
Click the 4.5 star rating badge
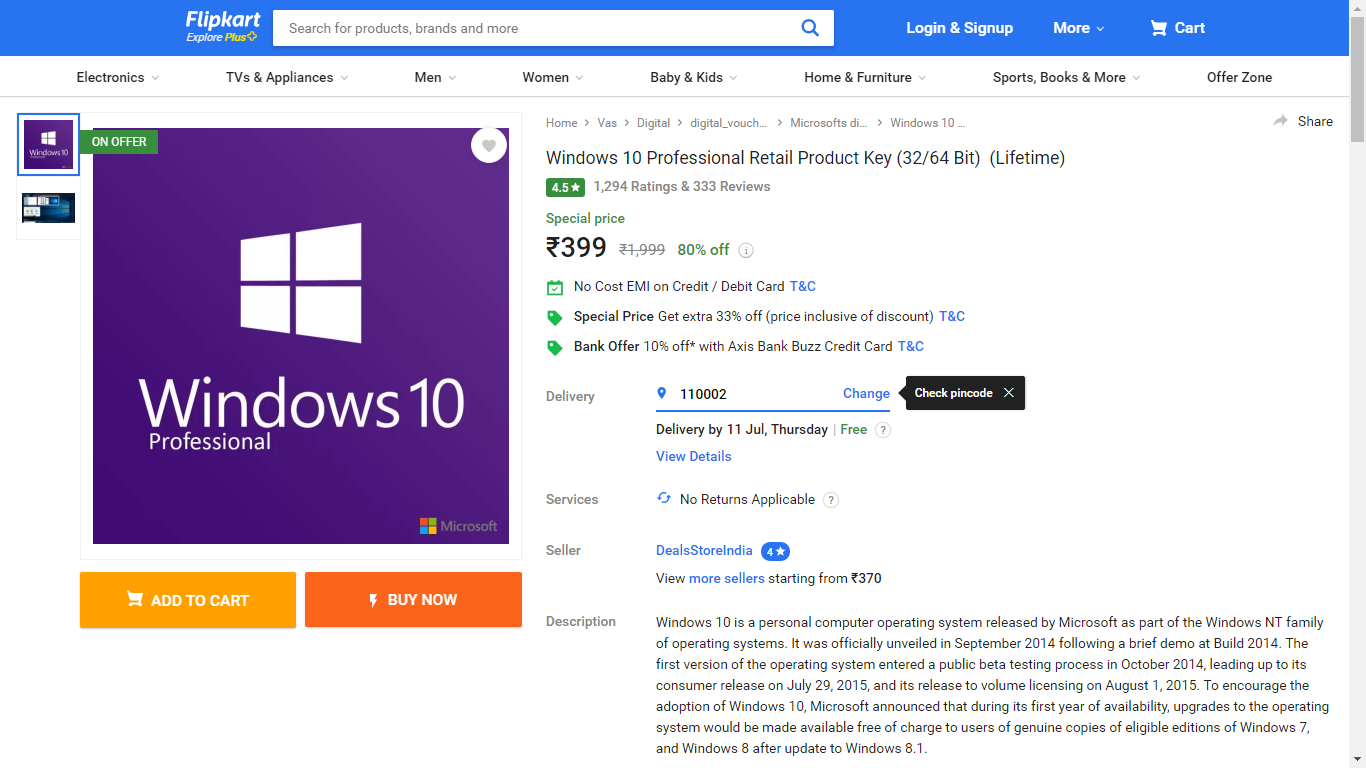[x=565, y=187]
